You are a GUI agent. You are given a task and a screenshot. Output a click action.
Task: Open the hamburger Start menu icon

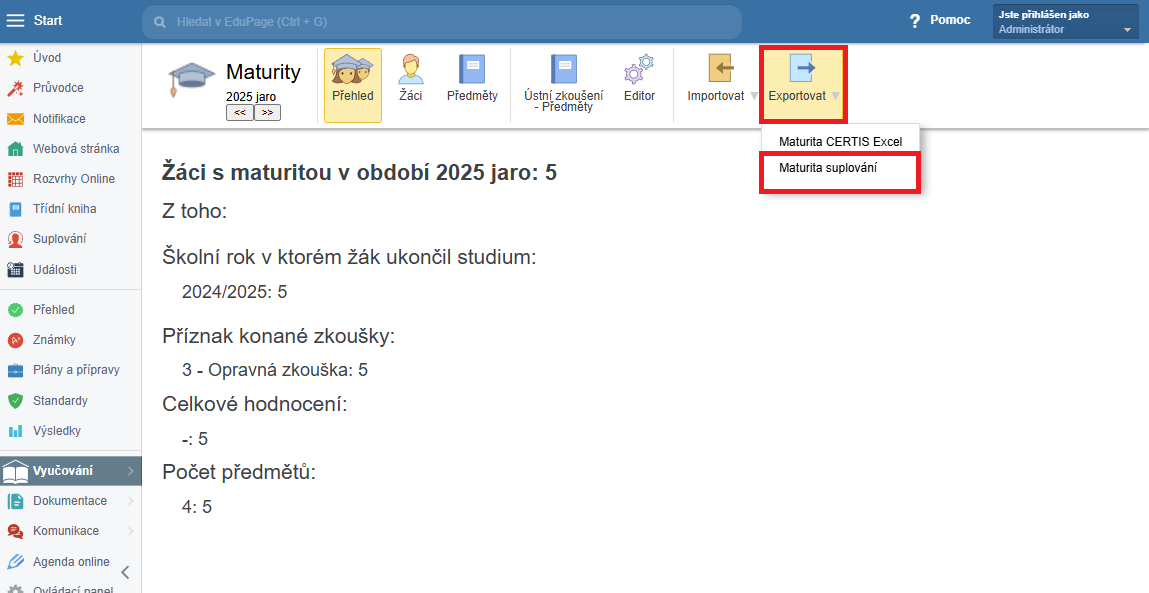pos(15,21)
